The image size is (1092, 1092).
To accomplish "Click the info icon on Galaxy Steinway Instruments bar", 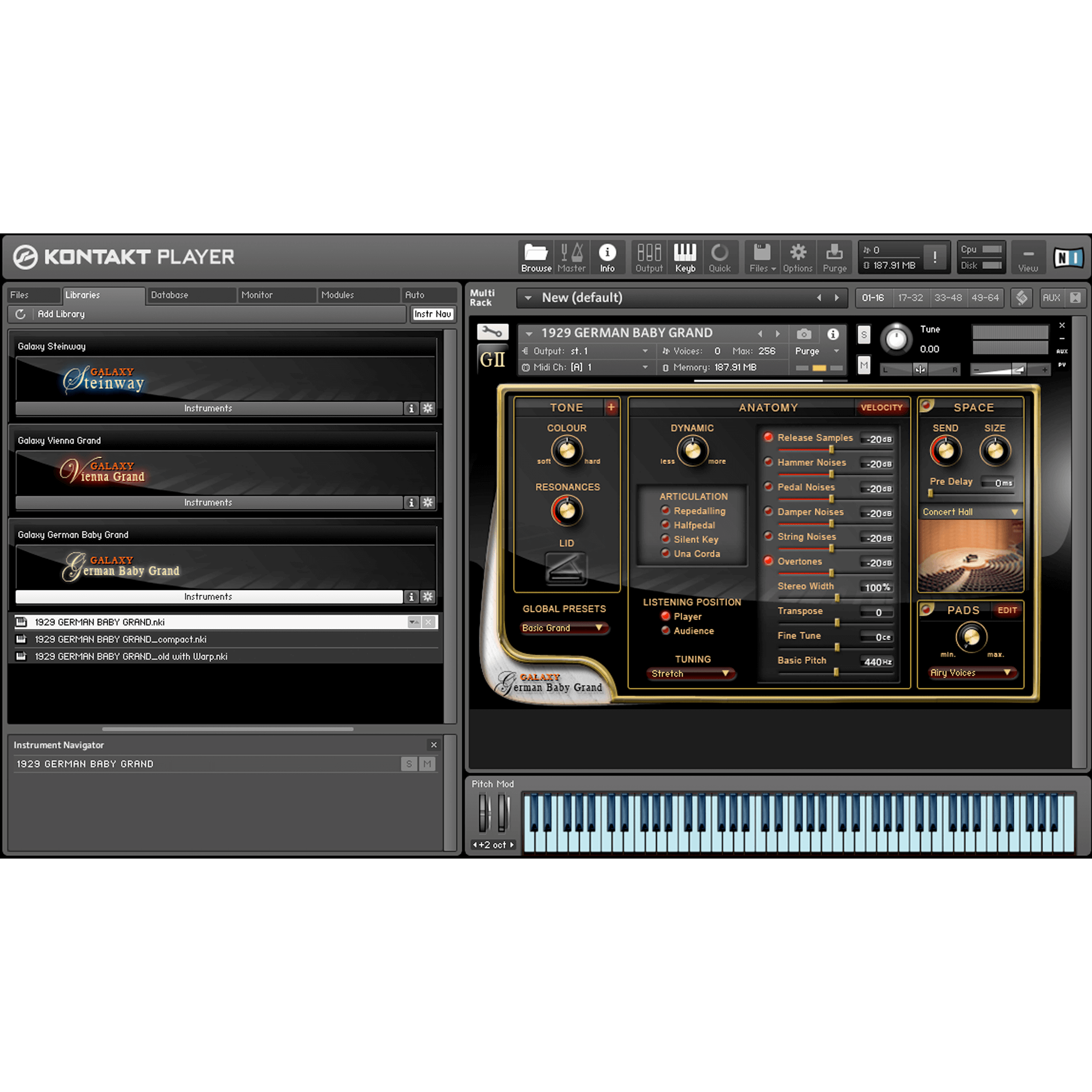I will click(411, 408).
